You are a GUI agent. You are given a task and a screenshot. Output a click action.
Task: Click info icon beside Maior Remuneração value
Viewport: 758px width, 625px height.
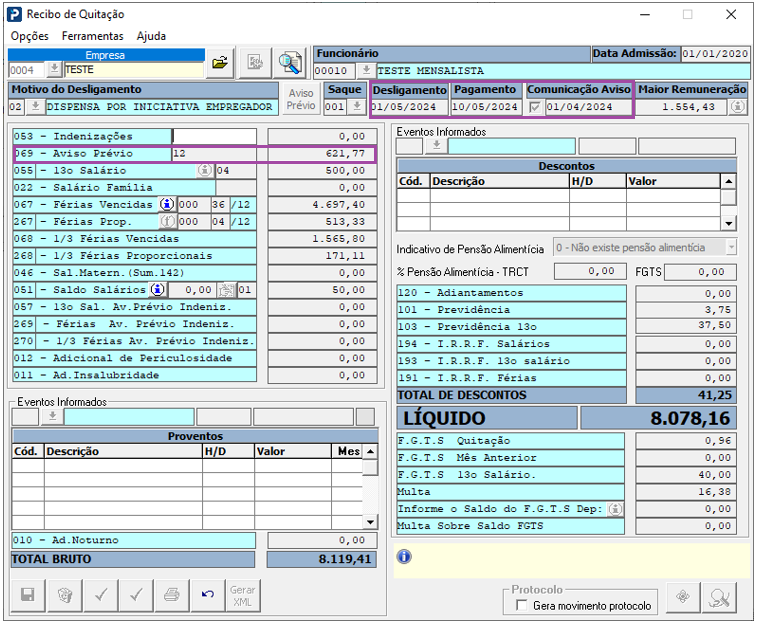tap(737, 107)
